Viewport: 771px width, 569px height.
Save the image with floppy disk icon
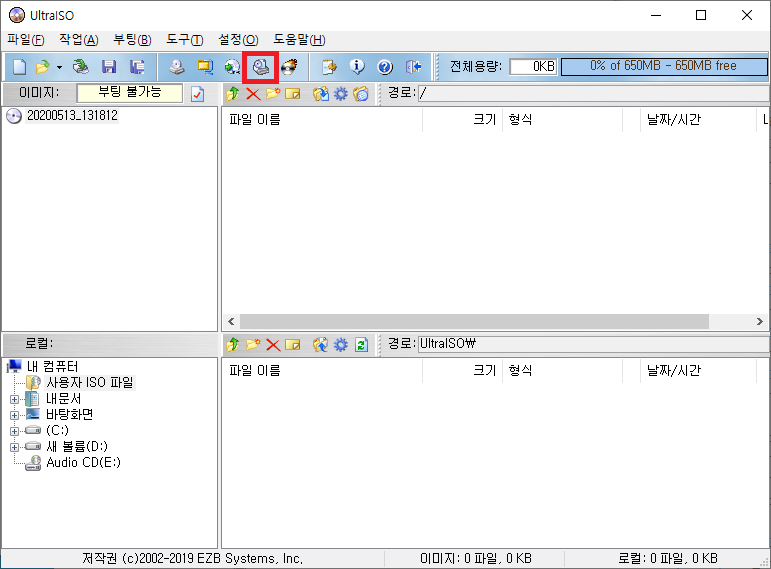109,66
